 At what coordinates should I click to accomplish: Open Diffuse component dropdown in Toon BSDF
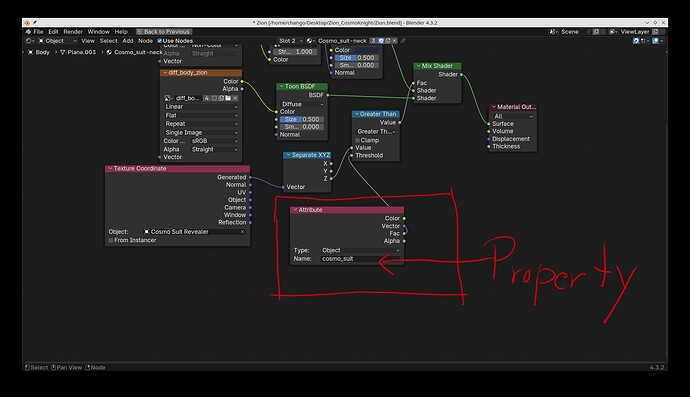click(x=302, y=104)
